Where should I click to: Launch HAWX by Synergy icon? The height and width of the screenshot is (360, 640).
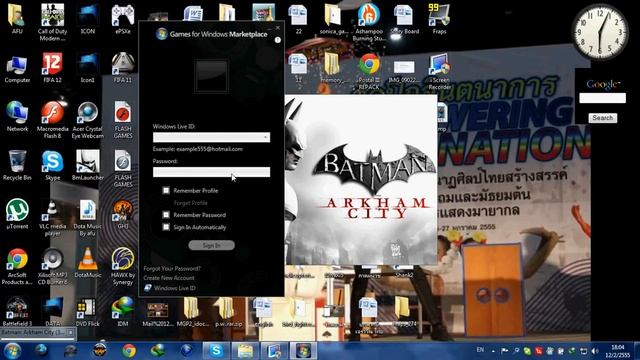pos(123,266)
